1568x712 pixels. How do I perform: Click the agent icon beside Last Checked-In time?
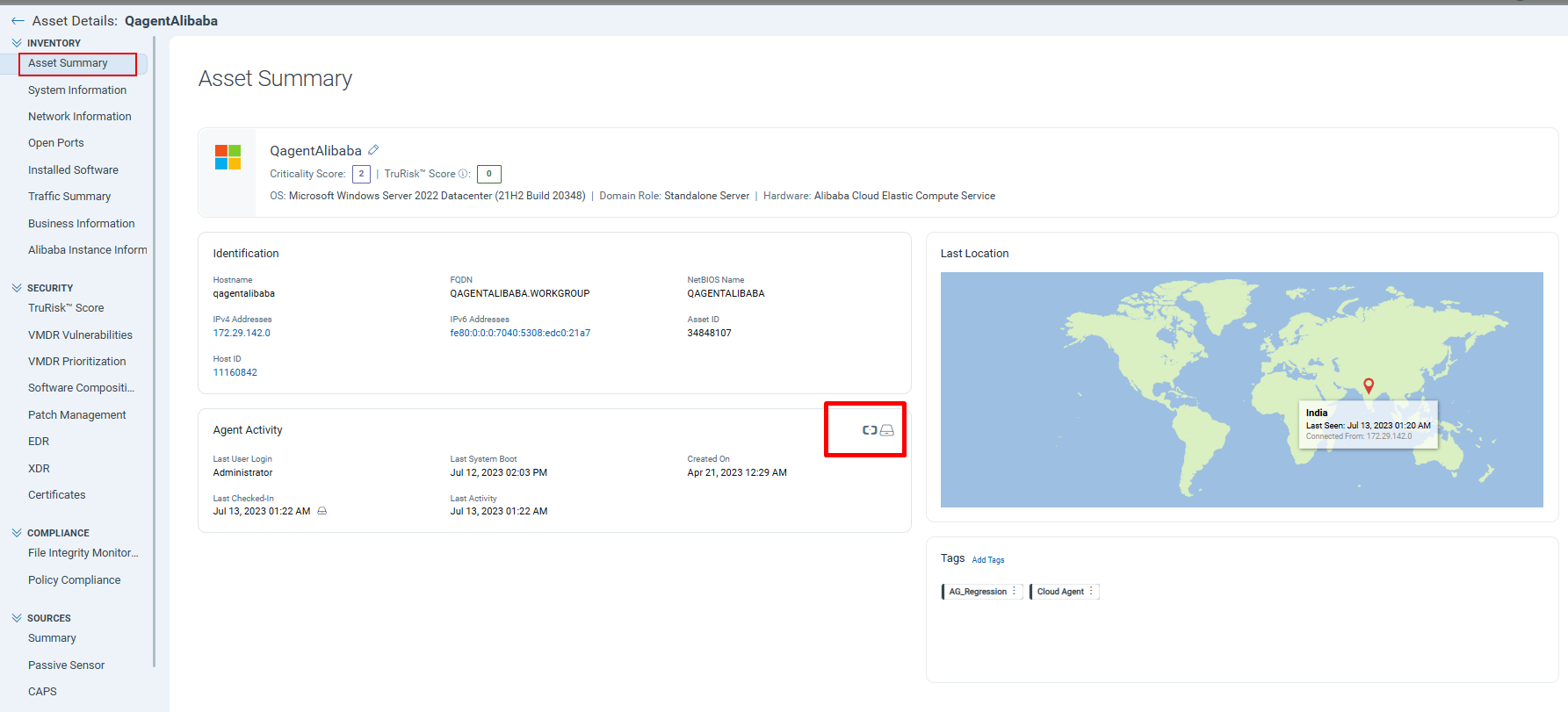(322, 511)
